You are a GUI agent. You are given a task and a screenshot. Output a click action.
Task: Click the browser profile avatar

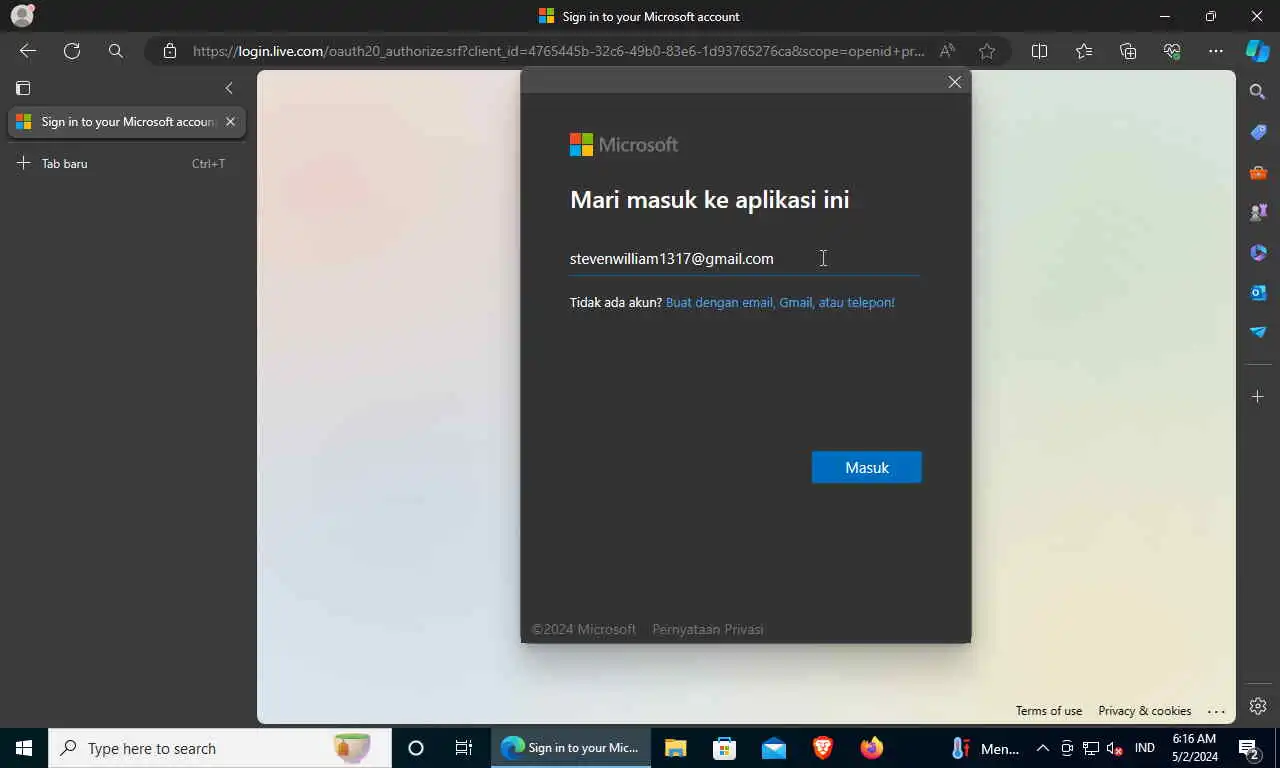pos(22,16)
